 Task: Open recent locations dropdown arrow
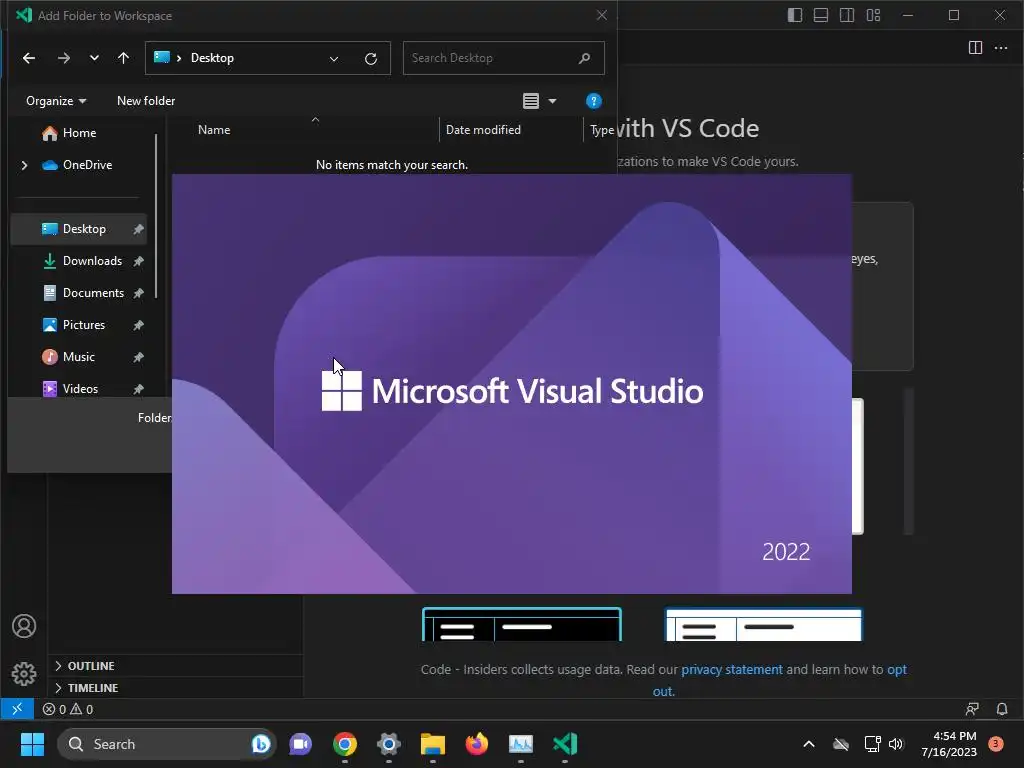coord(94,58)
